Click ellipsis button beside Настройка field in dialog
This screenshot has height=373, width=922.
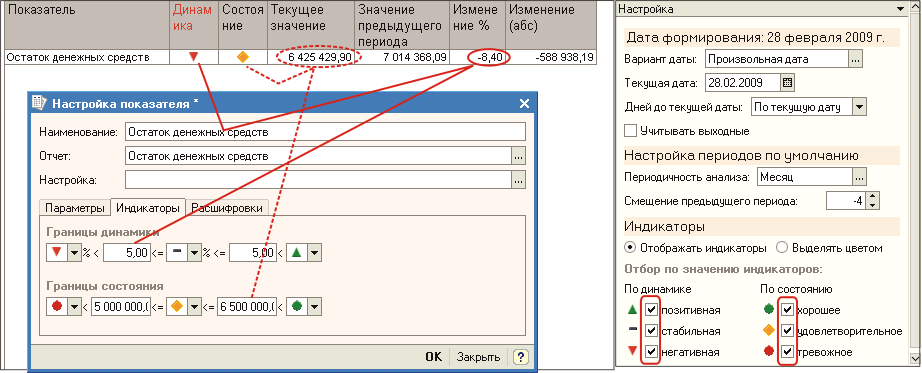518,181
